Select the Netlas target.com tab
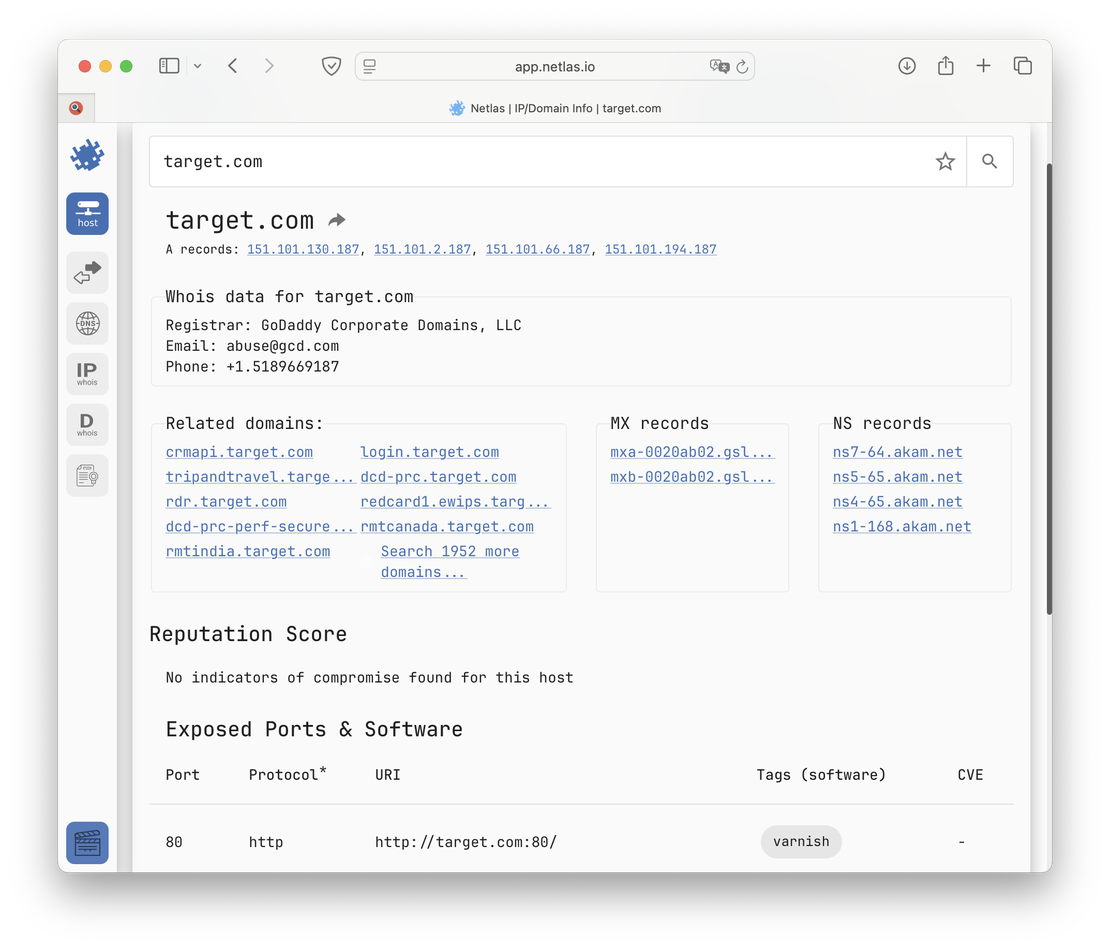This screenshot has width=1110, height=949. coord(555,108)
